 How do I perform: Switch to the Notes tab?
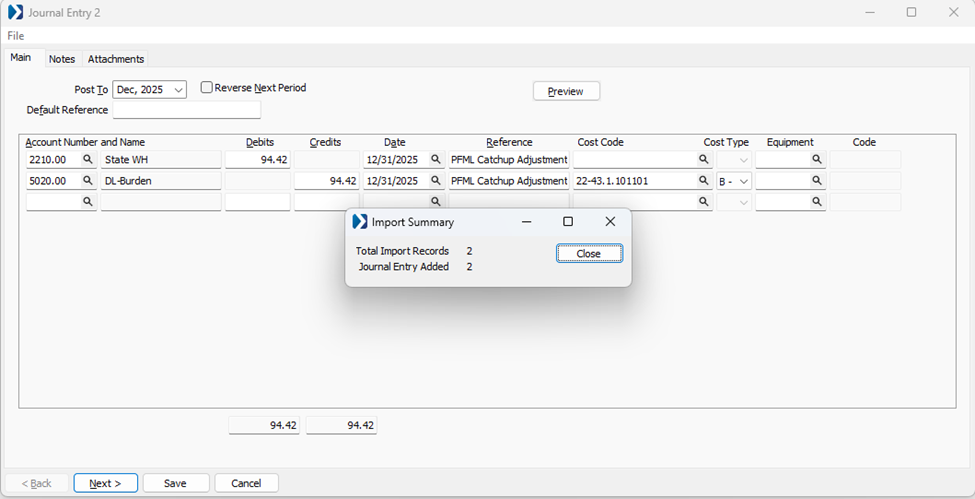(x=62, y=59)
